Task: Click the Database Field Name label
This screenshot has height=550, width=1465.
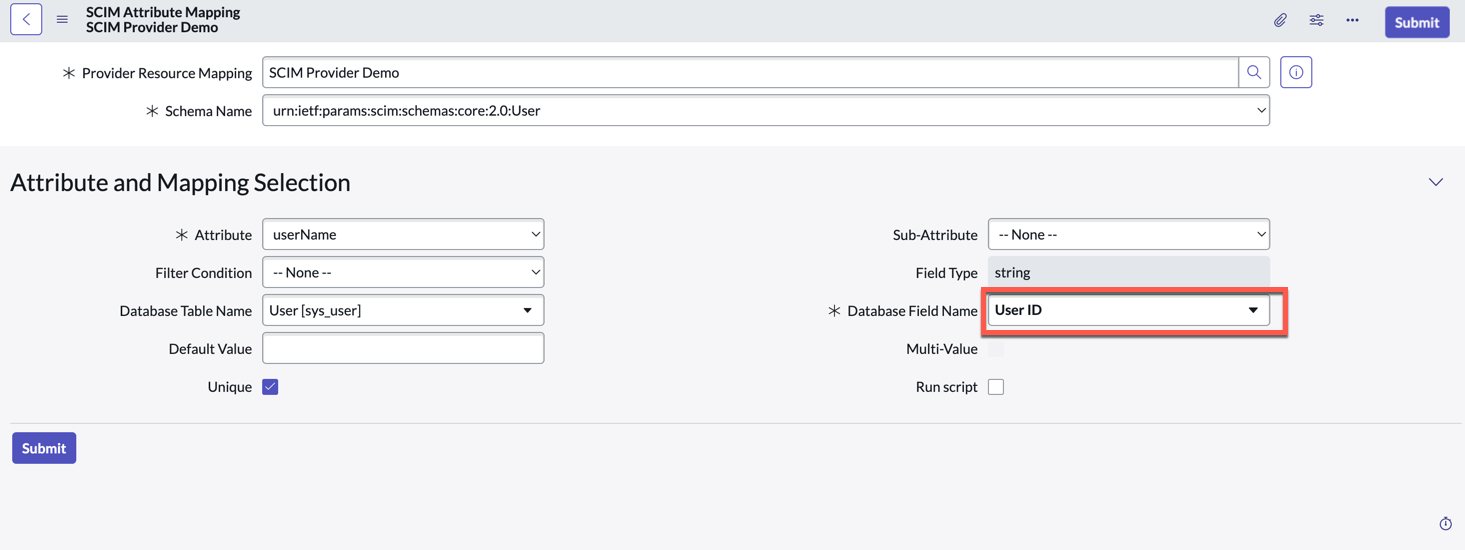Action: pos(912,311)
